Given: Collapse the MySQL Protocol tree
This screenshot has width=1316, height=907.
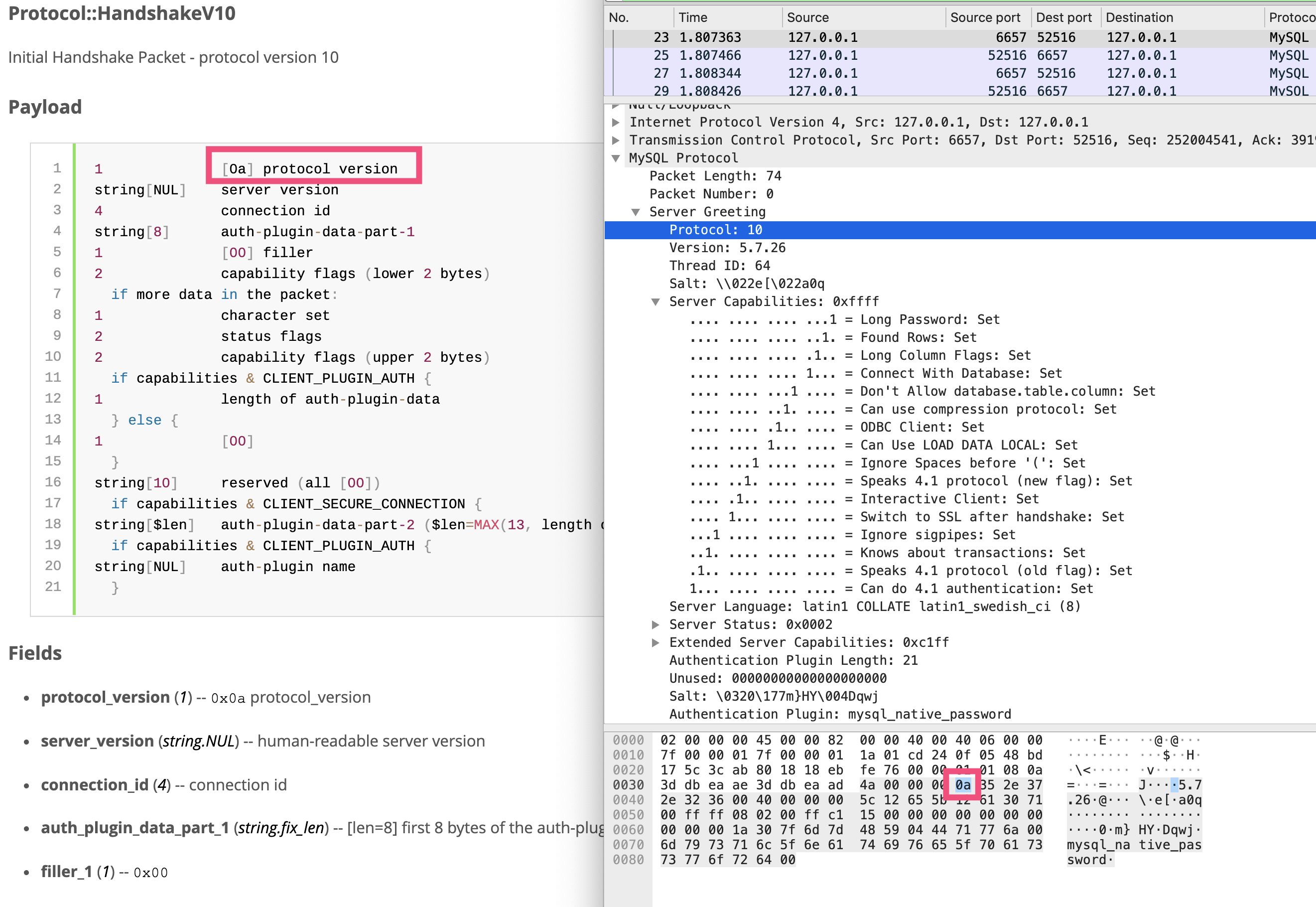Looking at the screenshot, I should (616, 158).
